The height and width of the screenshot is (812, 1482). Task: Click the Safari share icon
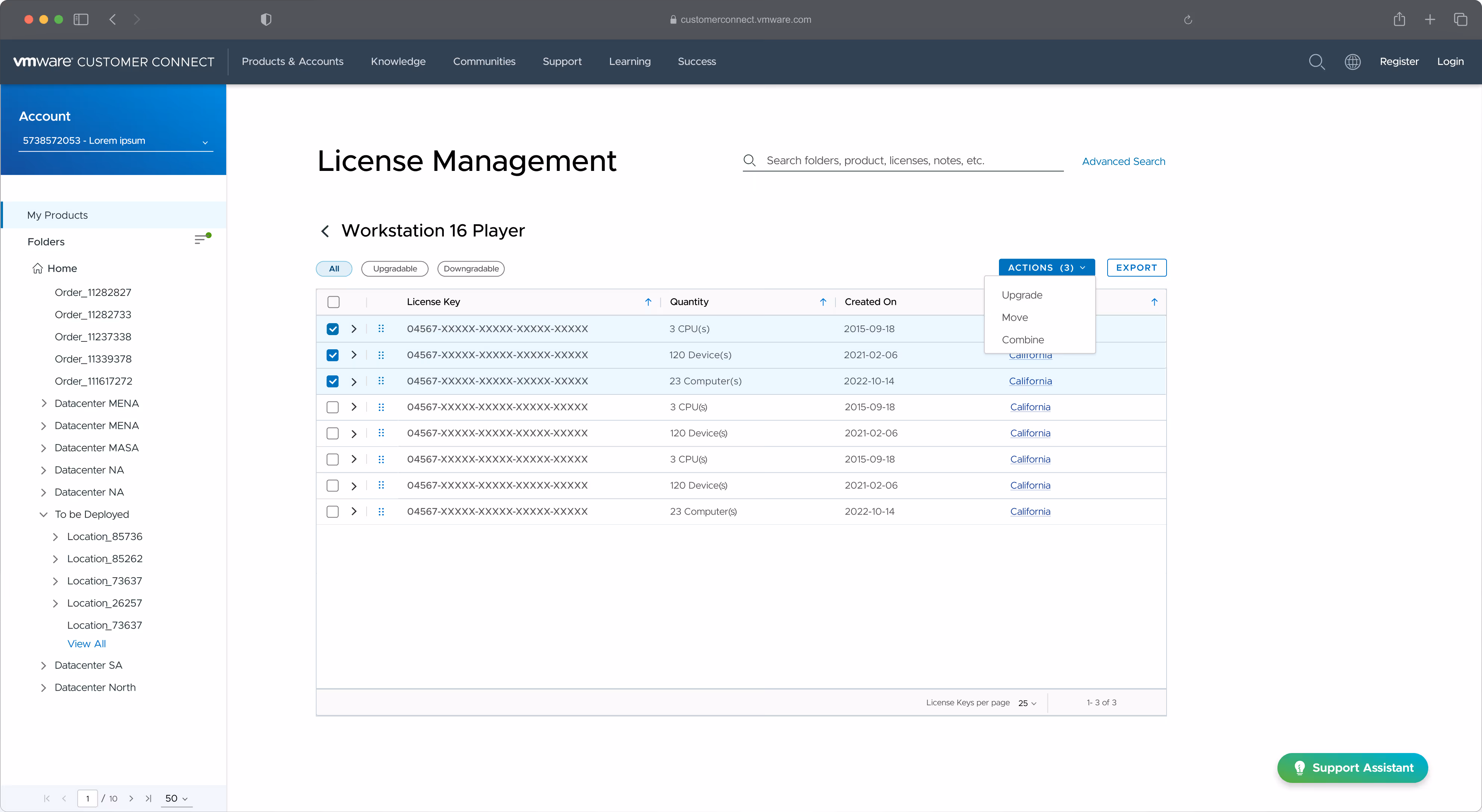tap(1399, 19)
